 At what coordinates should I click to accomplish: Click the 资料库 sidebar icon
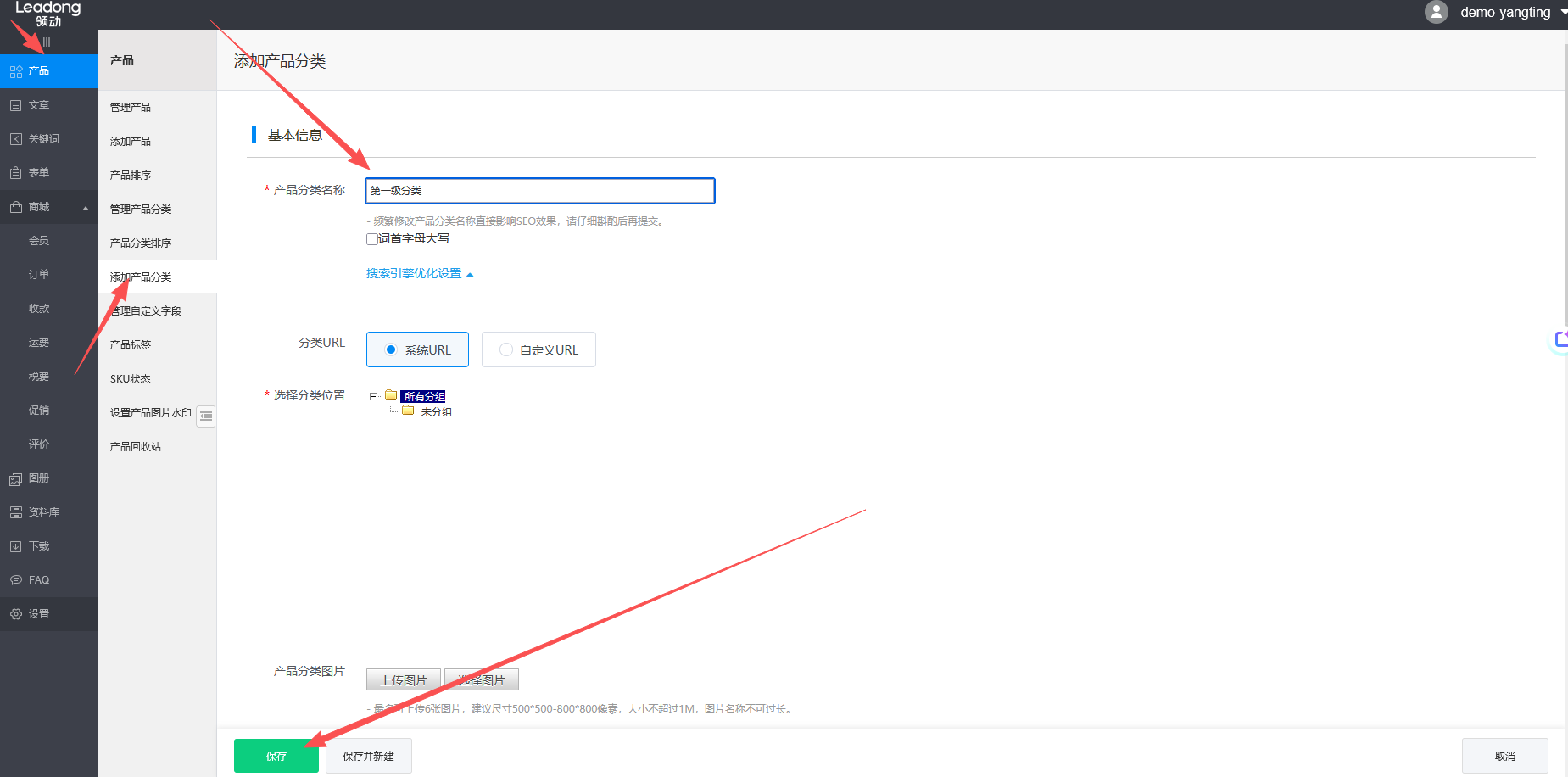click(16, 512)
